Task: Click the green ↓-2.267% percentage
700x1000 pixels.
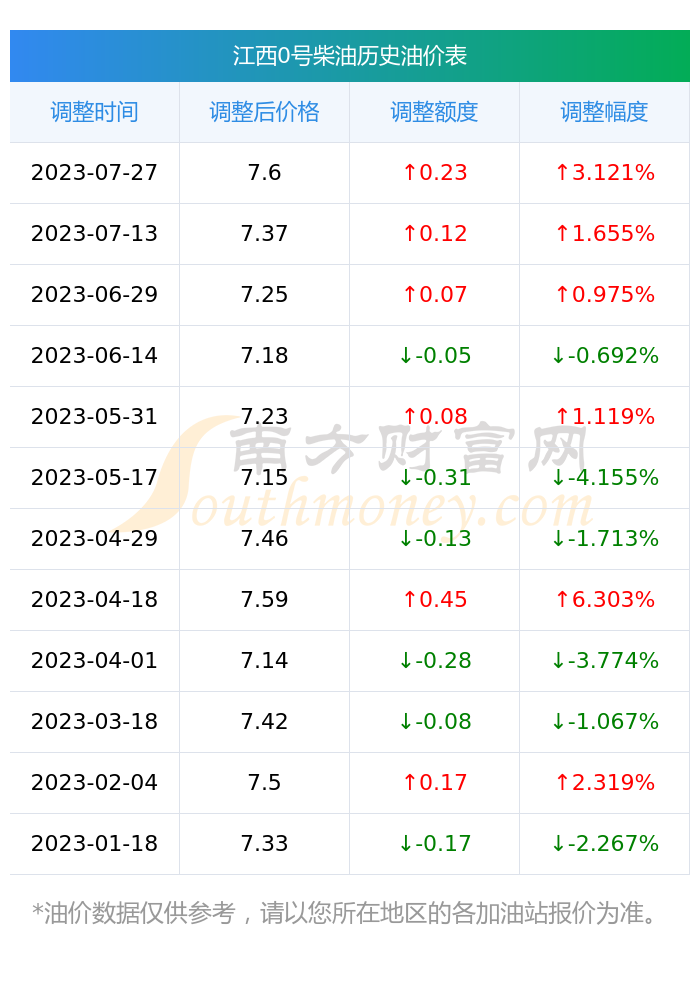Action: point(604,844)
